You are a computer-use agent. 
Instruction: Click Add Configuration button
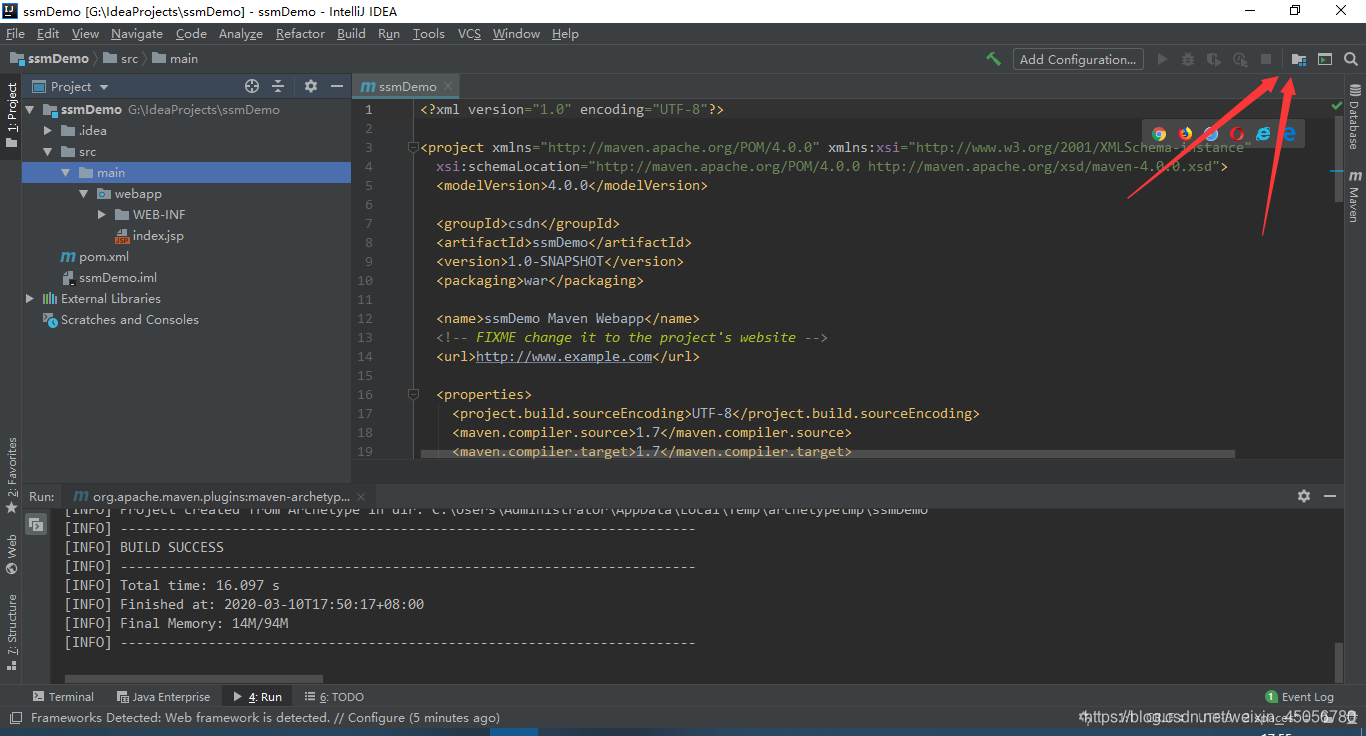1078,59
